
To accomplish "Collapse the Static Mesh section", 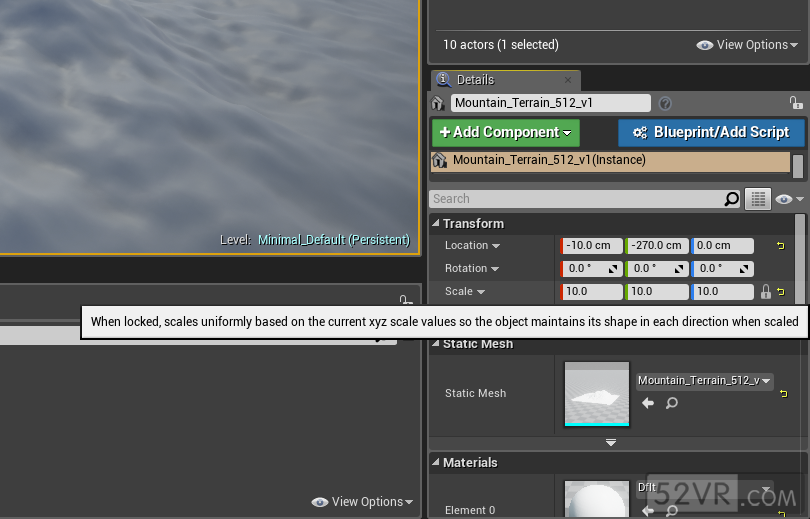I will [435, 343].
